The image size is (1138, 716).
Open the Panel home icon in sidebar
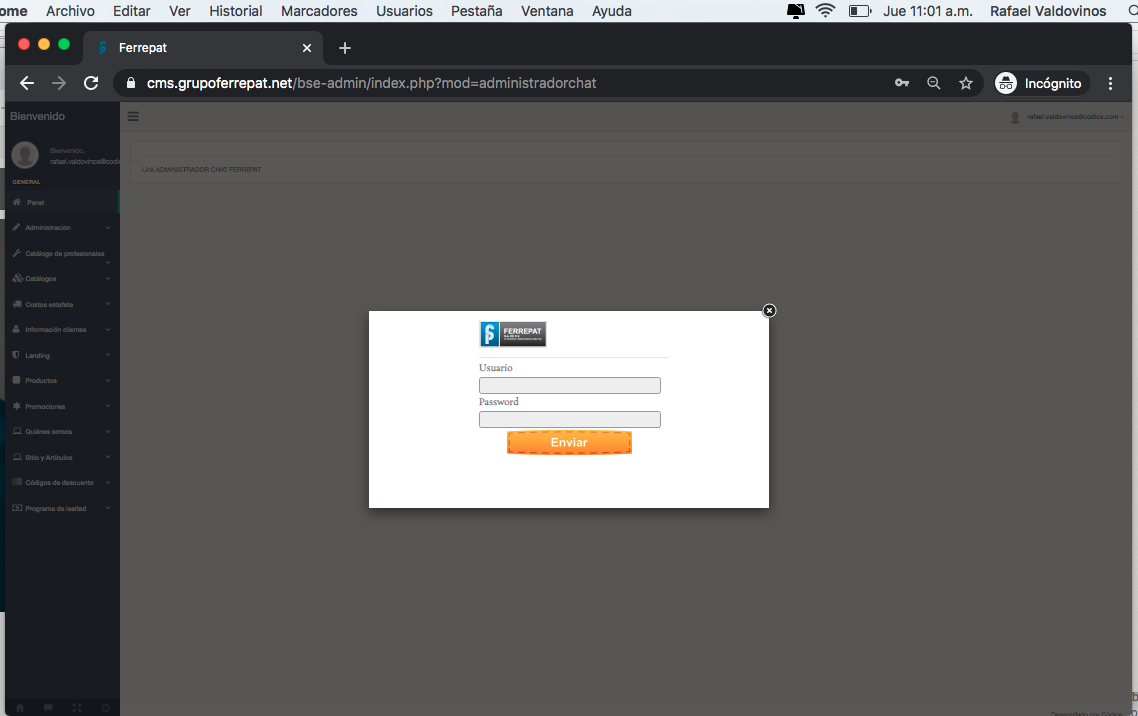17,202
